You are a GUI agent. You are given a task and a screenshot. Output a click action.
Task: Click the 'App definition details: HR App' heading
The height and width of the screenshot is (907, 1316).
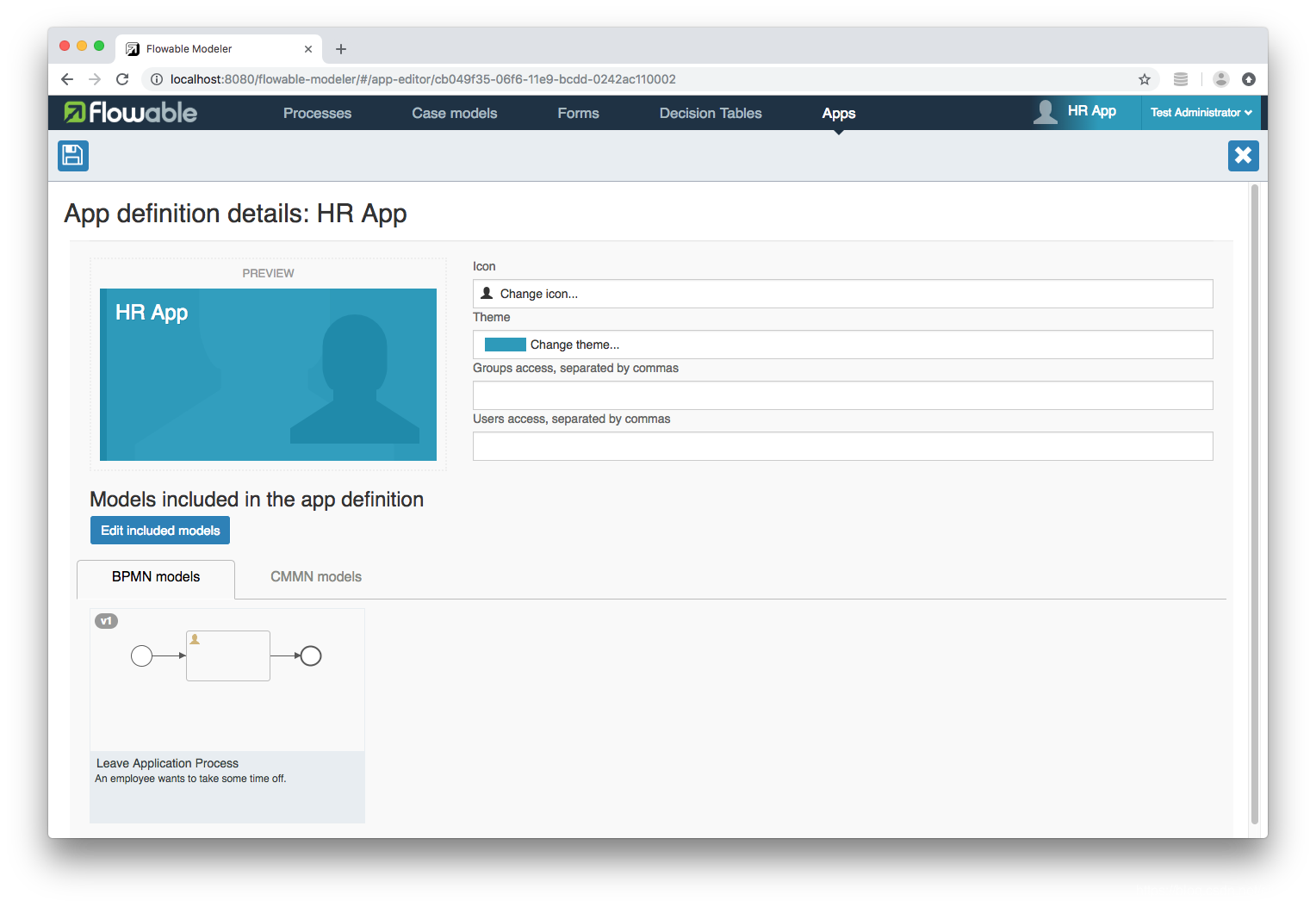235,214
